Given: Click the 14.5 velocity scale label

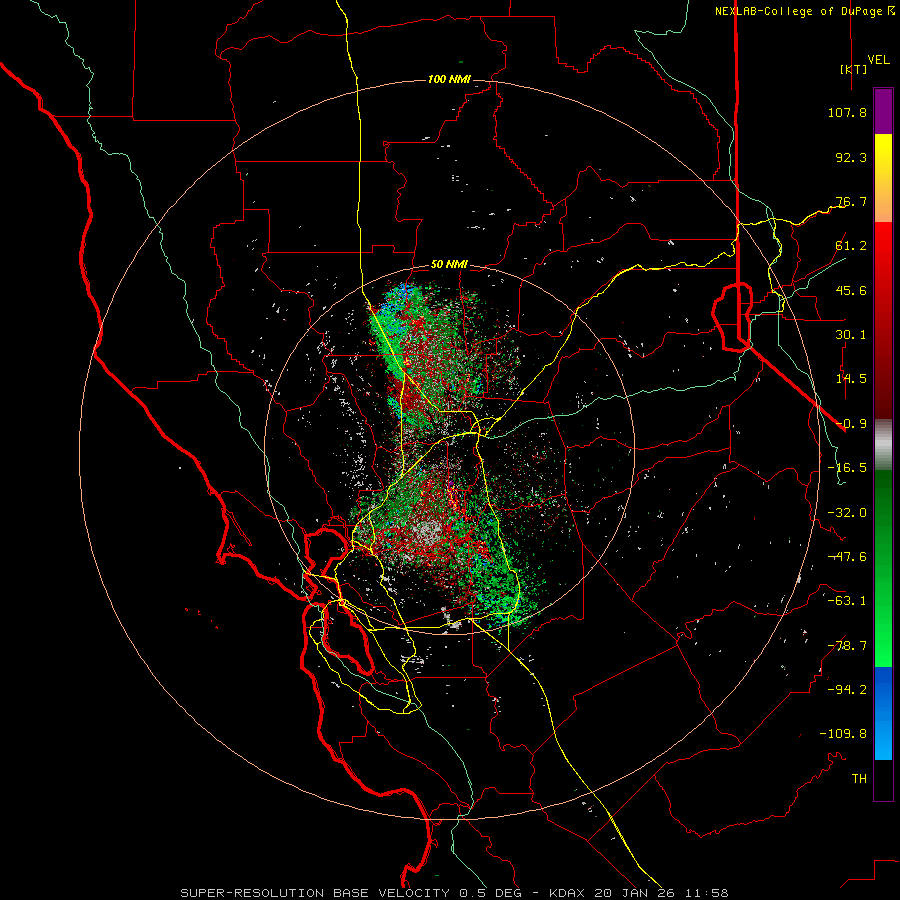Looking at the screenshot, I should 851,379.
